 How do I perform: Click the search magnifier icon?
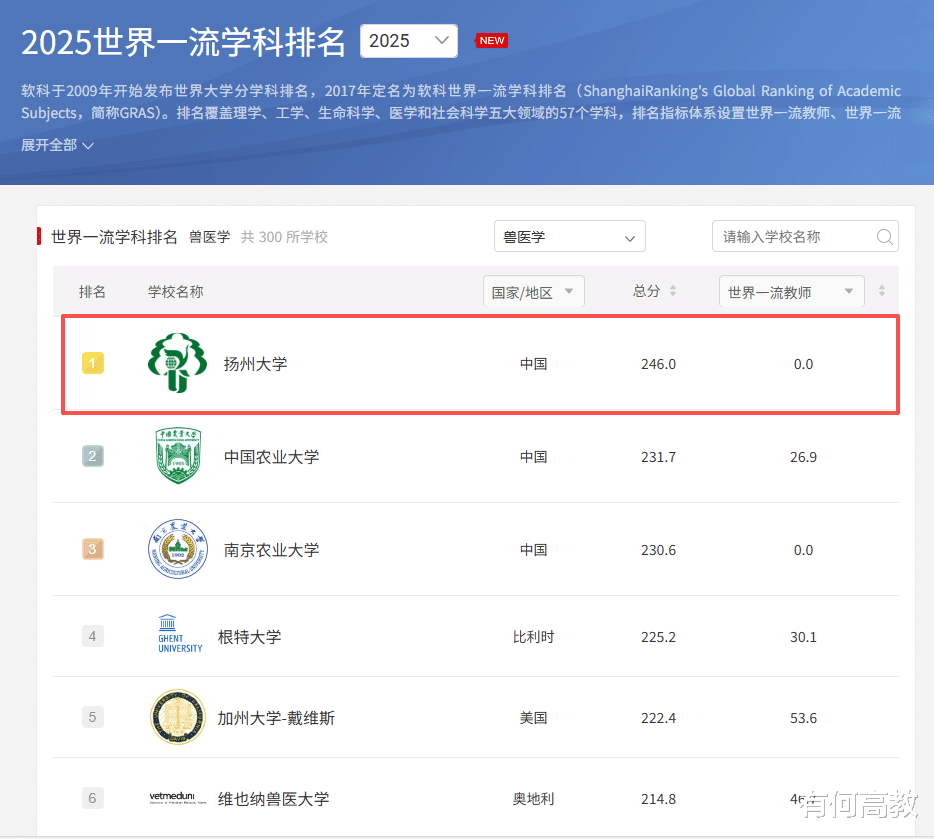[x=885, y=237]
